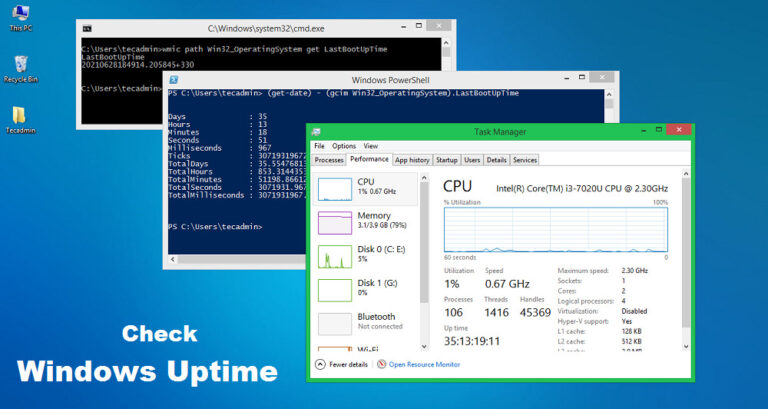Open the Tecadmin folder on desktop
This screenshot has height=409, width=768.
click(20, 115)
